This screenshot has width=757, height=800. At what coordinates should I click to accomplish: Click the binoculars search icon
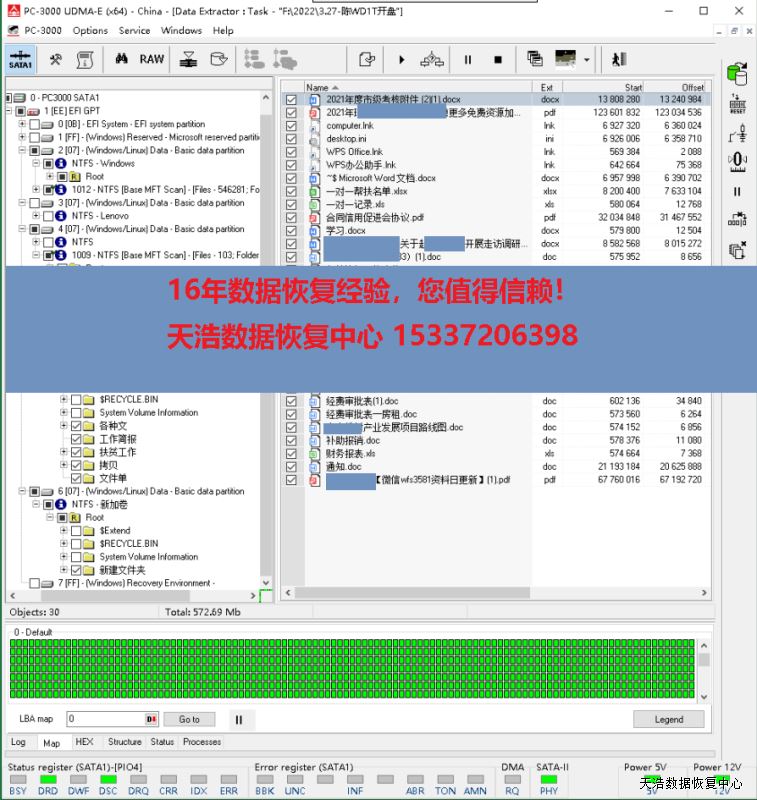click(121, 59)
